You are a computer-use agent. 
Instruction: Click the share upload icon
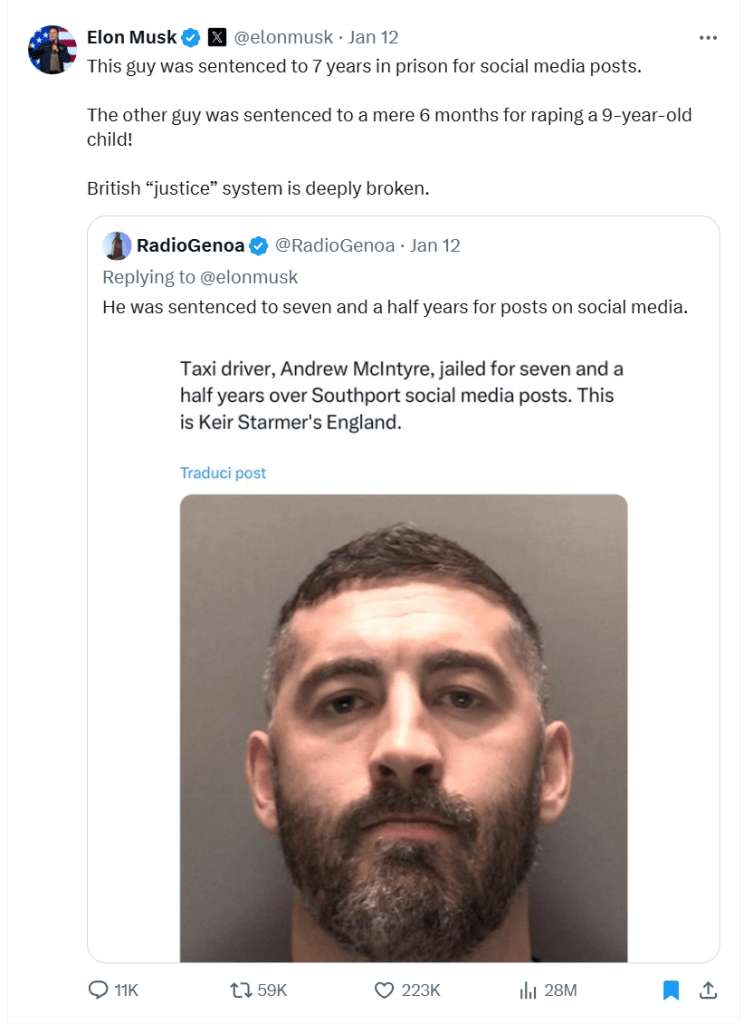(x=708, y=990)
